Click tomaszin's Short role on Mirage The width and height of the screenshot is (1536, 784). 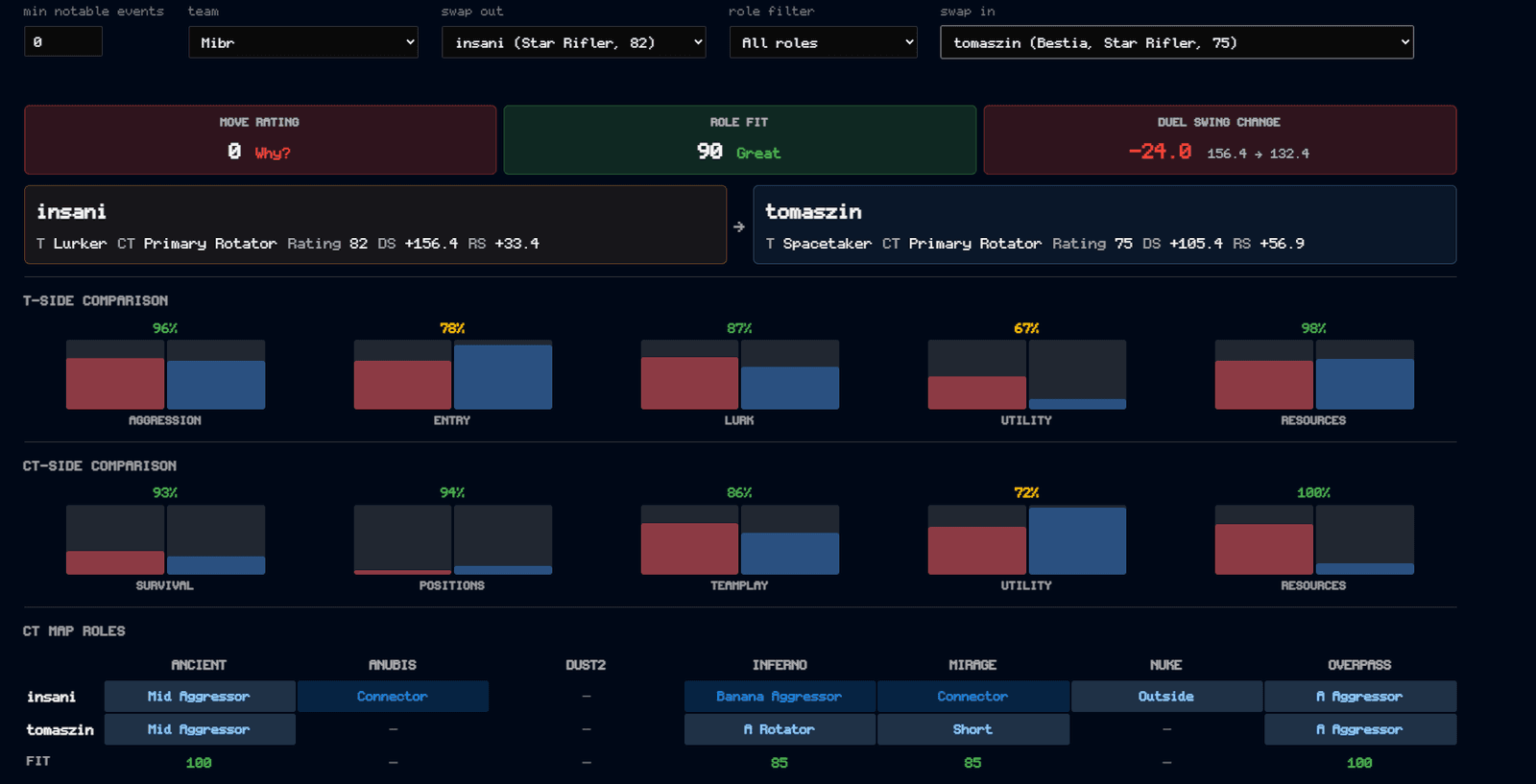pyautogui.click(x=972, y=729)
